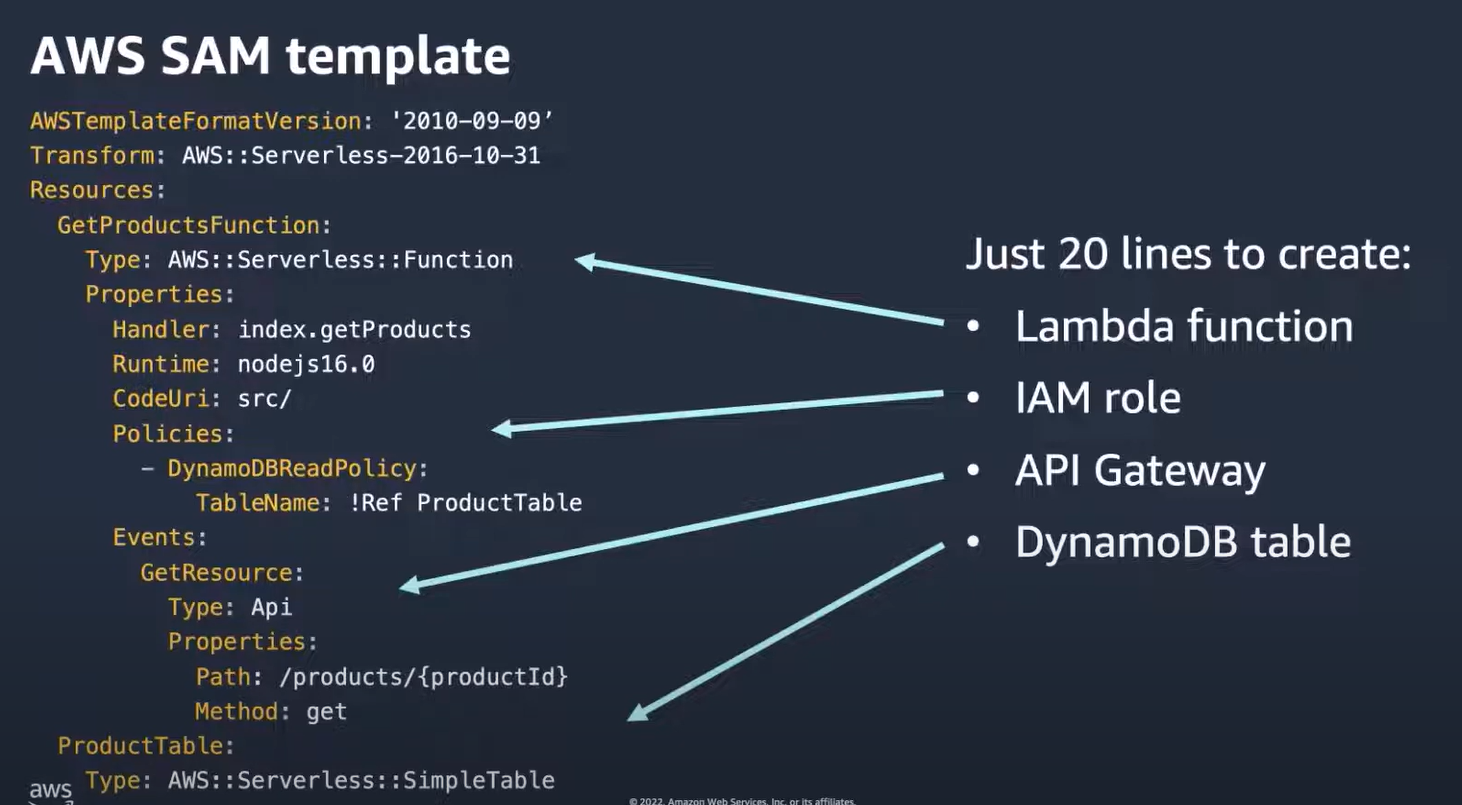1462x805 pixels.
Task: Select the 'Just 20 lines to create:' heading
Action: (1187, 255)
